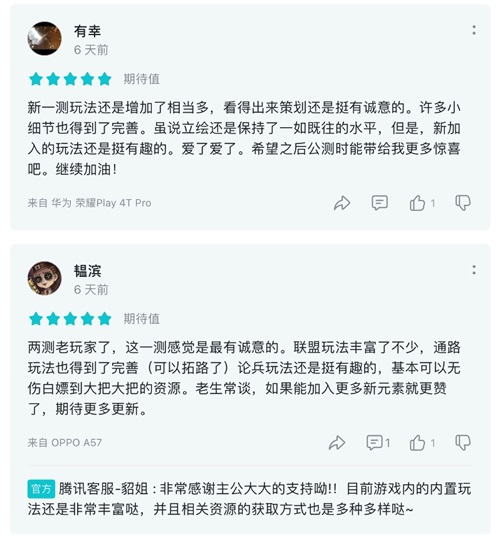Open 韫滨's profile avatar
Image resolution: width=500 pixels, height=535 pixels.
tap(44, 278)
